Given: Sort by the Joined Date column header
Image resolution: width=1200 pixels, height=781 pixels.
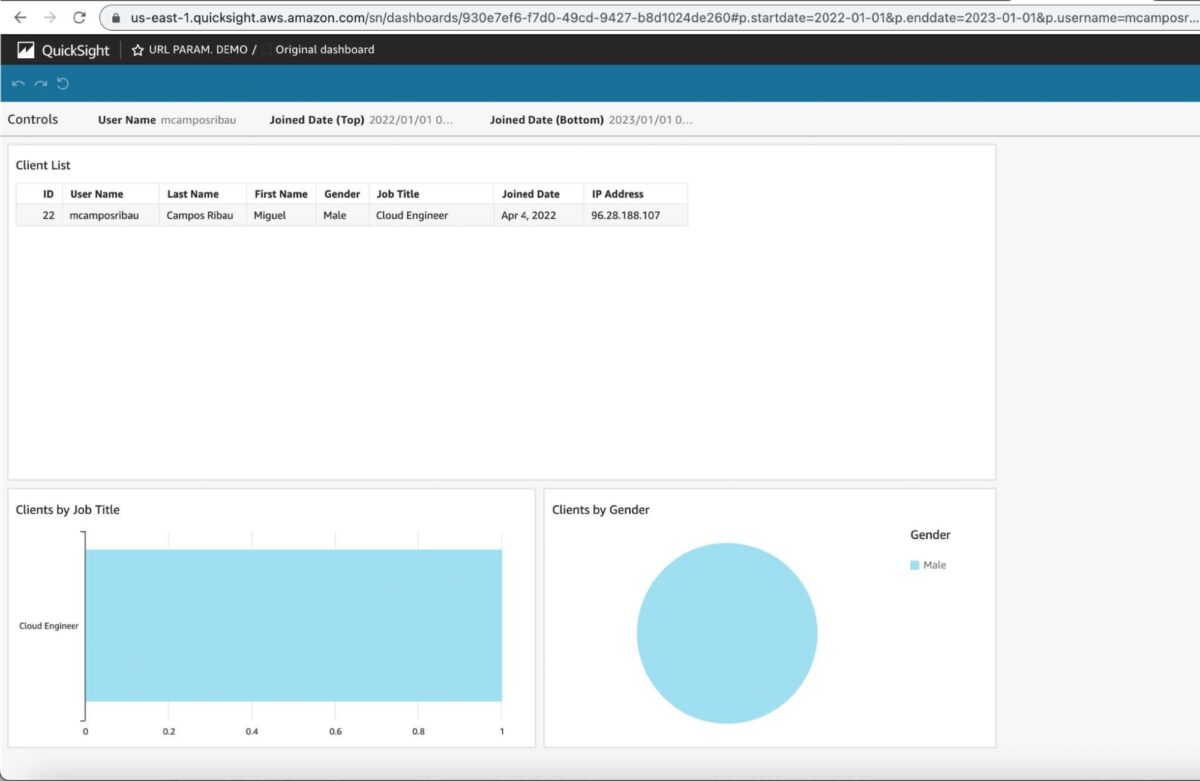Looking at the screenshot, I should coord(539,194).
